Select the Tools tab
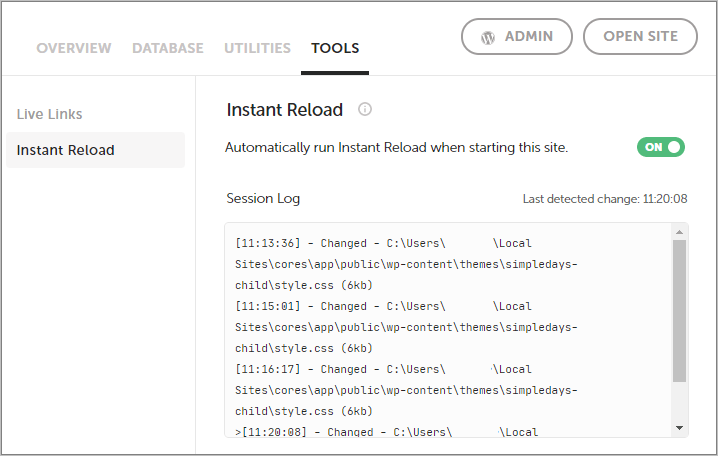 [x=335, y=48]
